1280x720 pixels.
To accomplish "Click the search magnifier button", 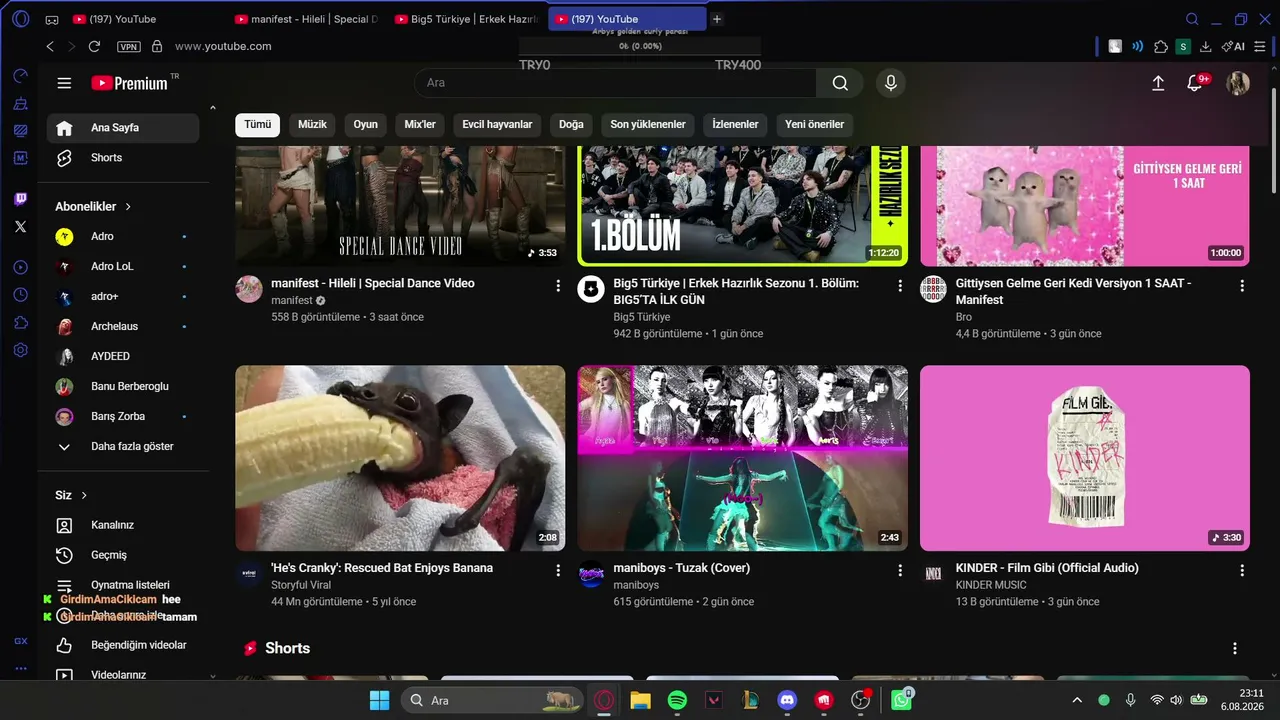I will point(840,83).
